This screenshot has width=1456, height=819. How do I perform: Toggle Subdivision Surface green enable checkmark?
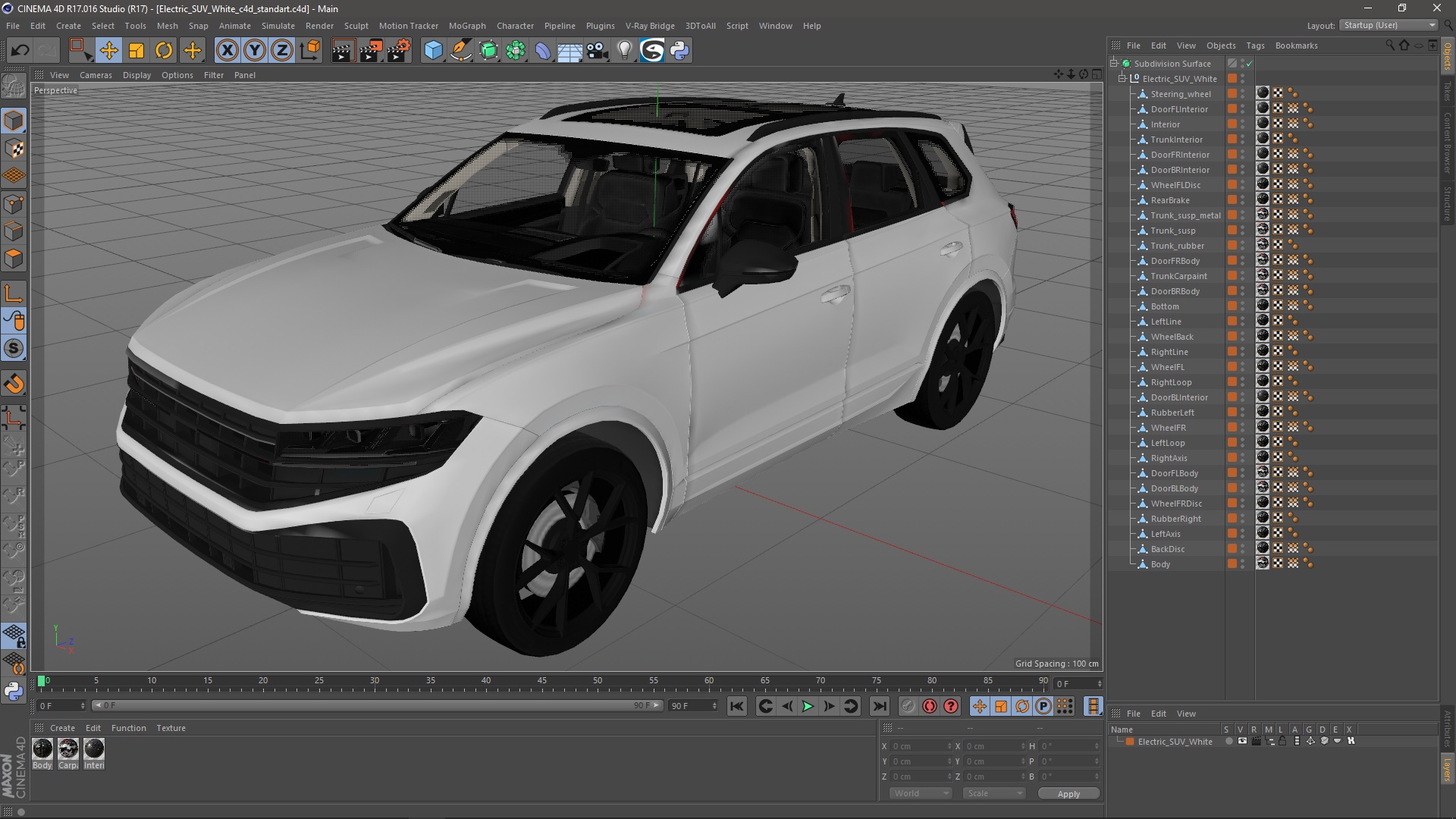pyautogui.click(x=1249, y=64)
